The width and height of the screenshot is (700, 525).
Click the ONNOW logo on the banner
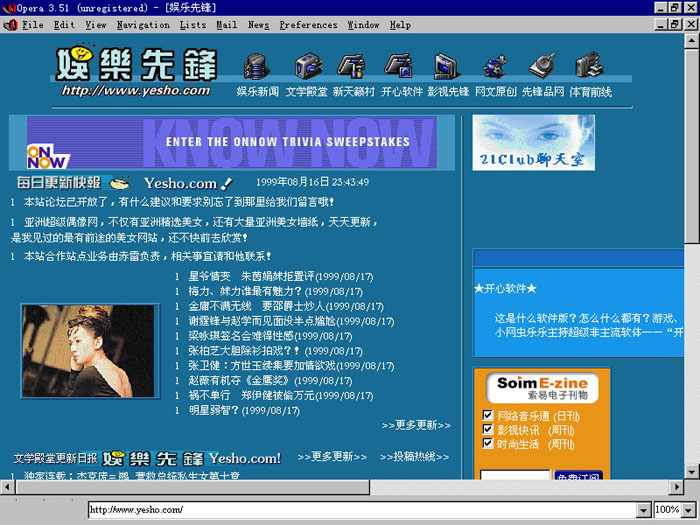[x=48, y=157]
